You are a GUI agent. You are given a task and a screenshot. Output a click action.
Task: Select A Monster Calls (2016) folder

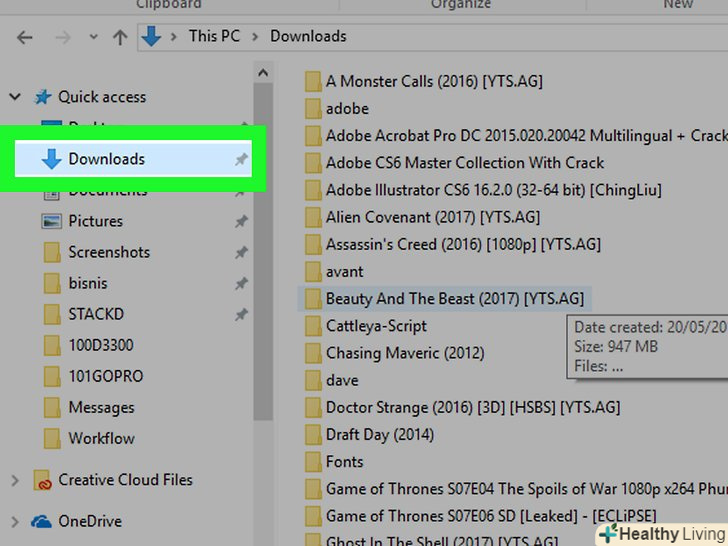[434, 81]
